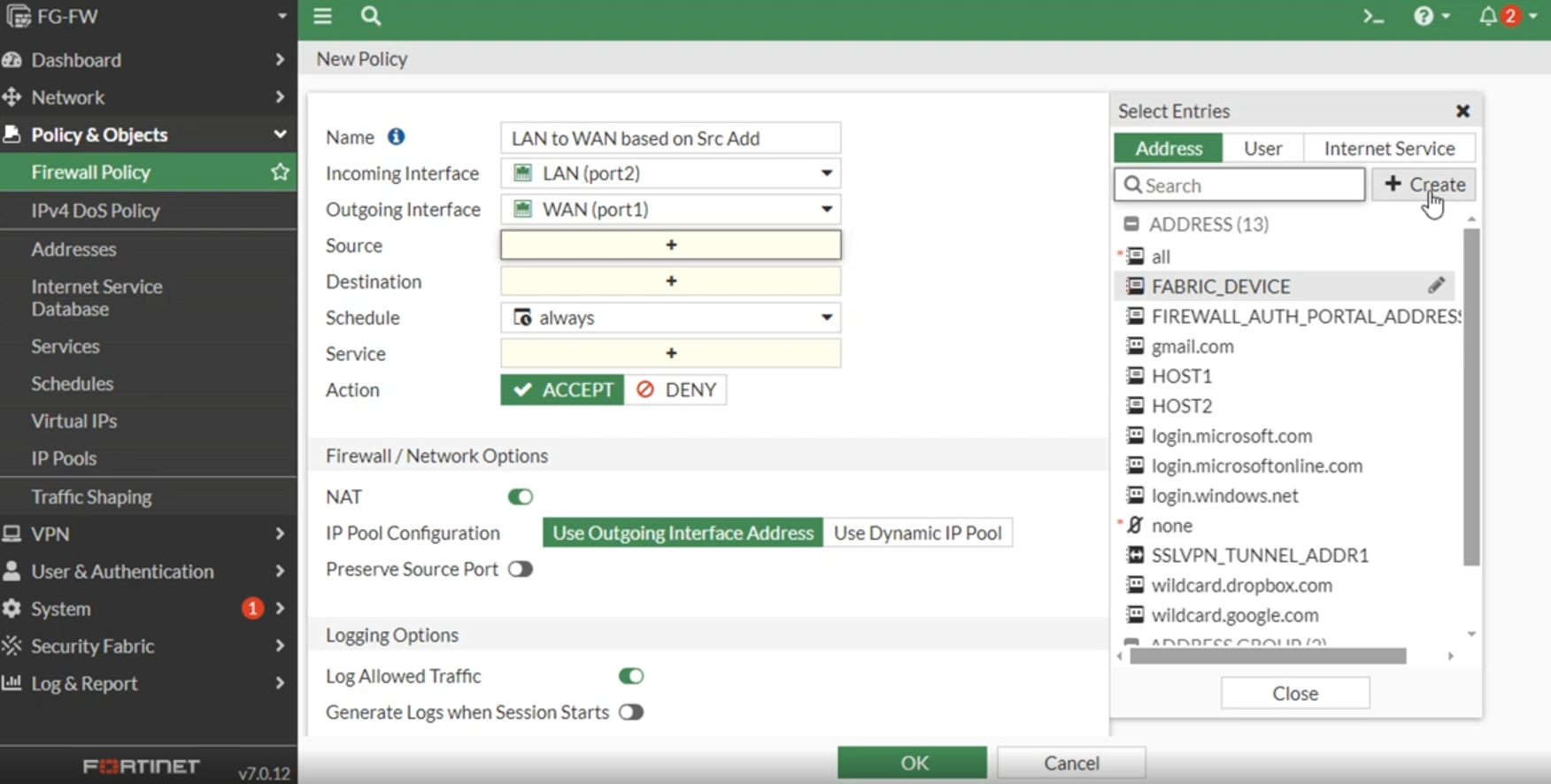This screenshot has width=1551, height=784.
Task: Click the System alert badge showing 1
Action: click(252, 608)
